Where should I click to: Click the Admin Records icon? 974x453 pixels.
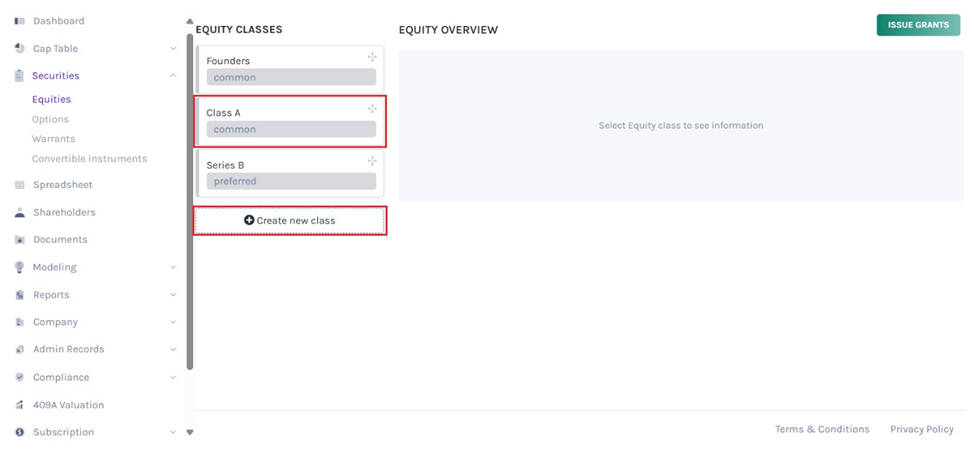click(19, 349)
